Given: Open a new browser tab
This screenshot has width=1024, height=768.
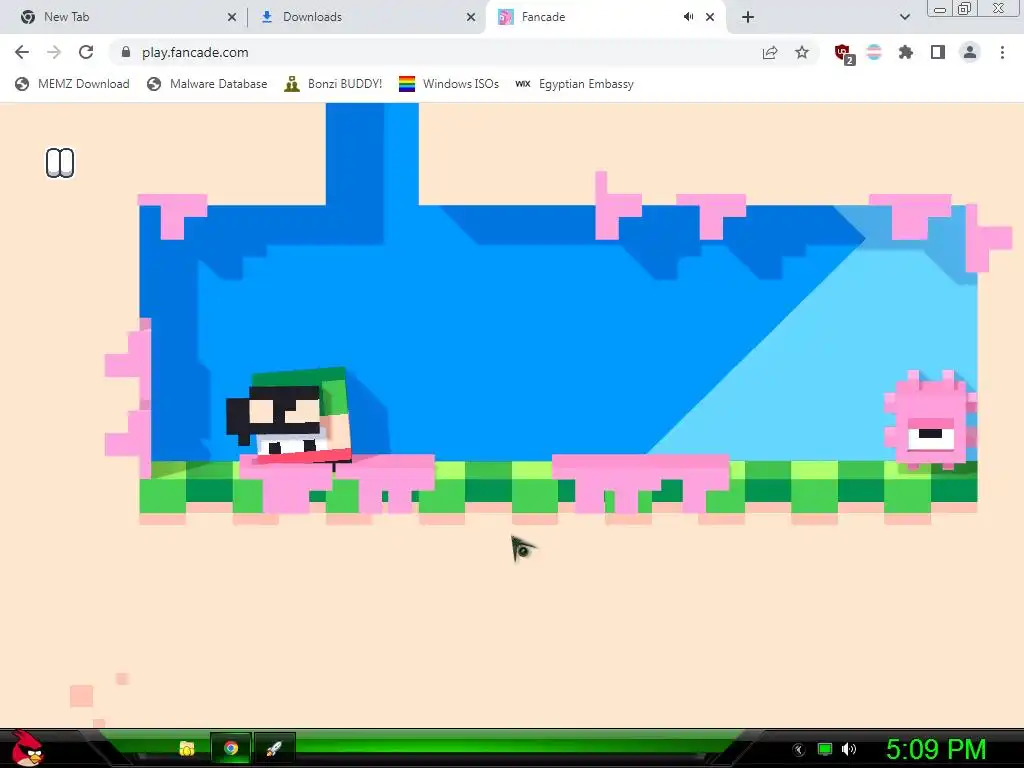Looking at the screenshot, I should tap(748, 18).
